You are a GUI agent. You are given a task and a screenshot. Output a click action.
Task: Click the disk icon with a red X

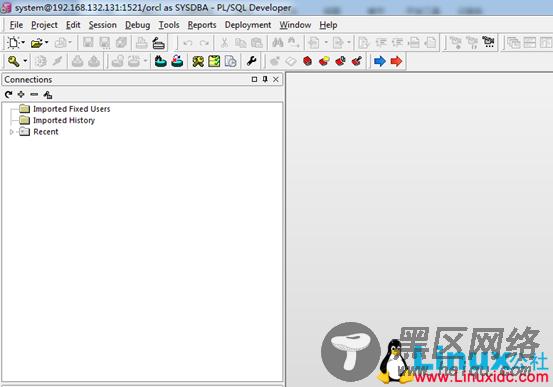point(177,61)
